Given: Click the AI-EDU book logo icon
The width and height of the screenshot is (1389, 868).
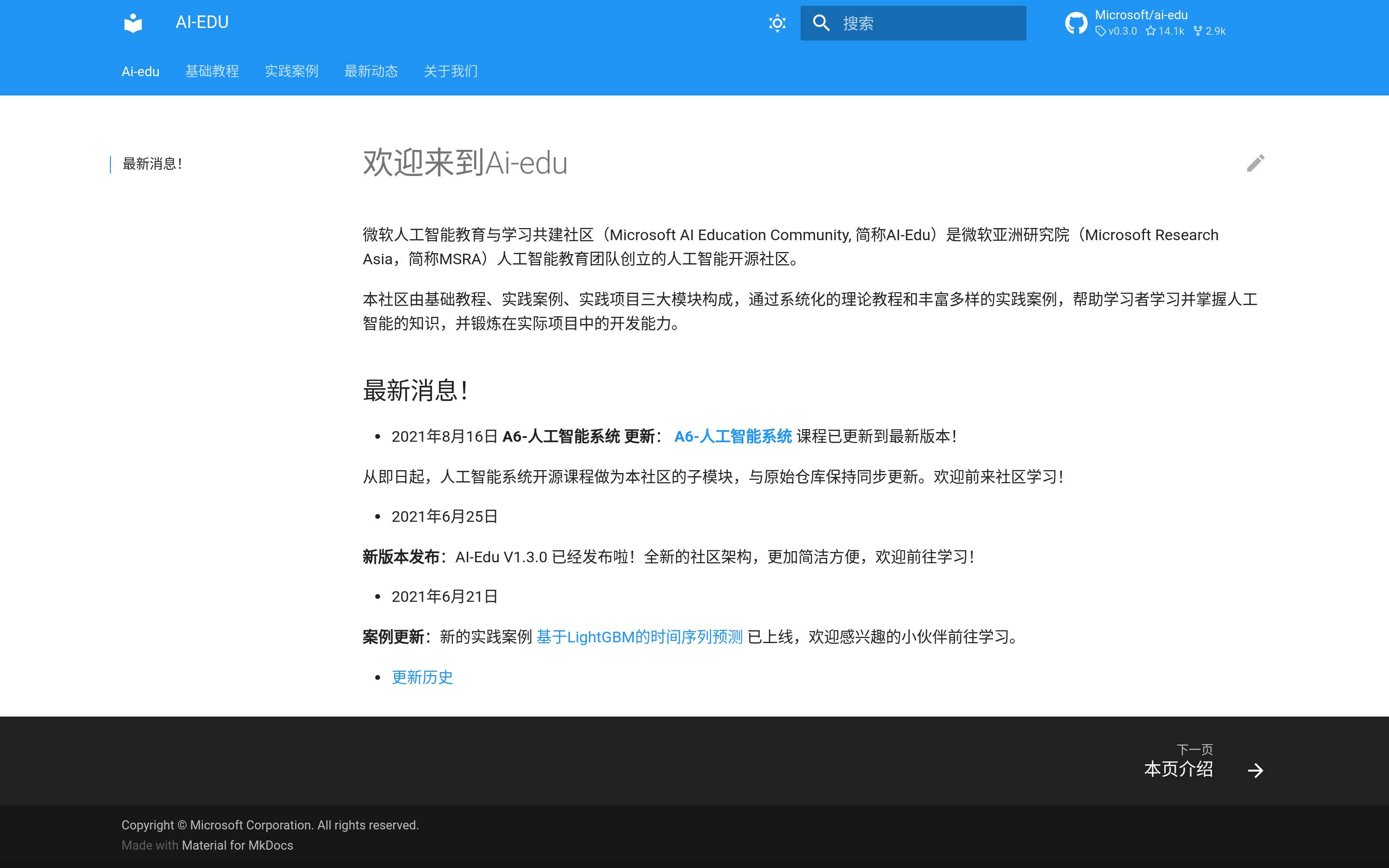Looking at the screenshot, I should 133,23.
